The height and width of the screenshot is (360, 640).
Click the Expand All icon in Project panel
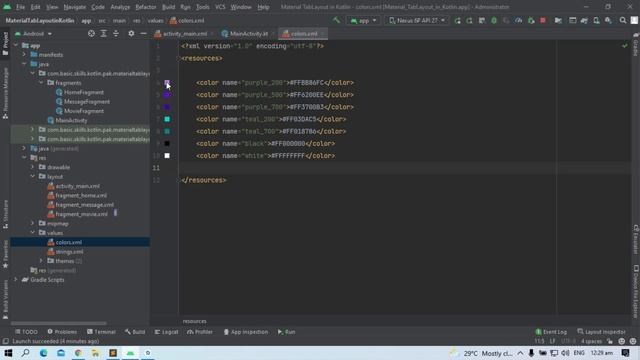click(x=104, y=33)
